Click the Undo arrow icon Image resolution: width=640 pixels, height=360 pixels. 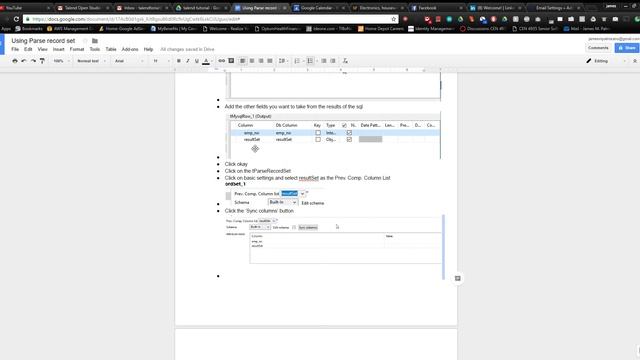point(24,61)
